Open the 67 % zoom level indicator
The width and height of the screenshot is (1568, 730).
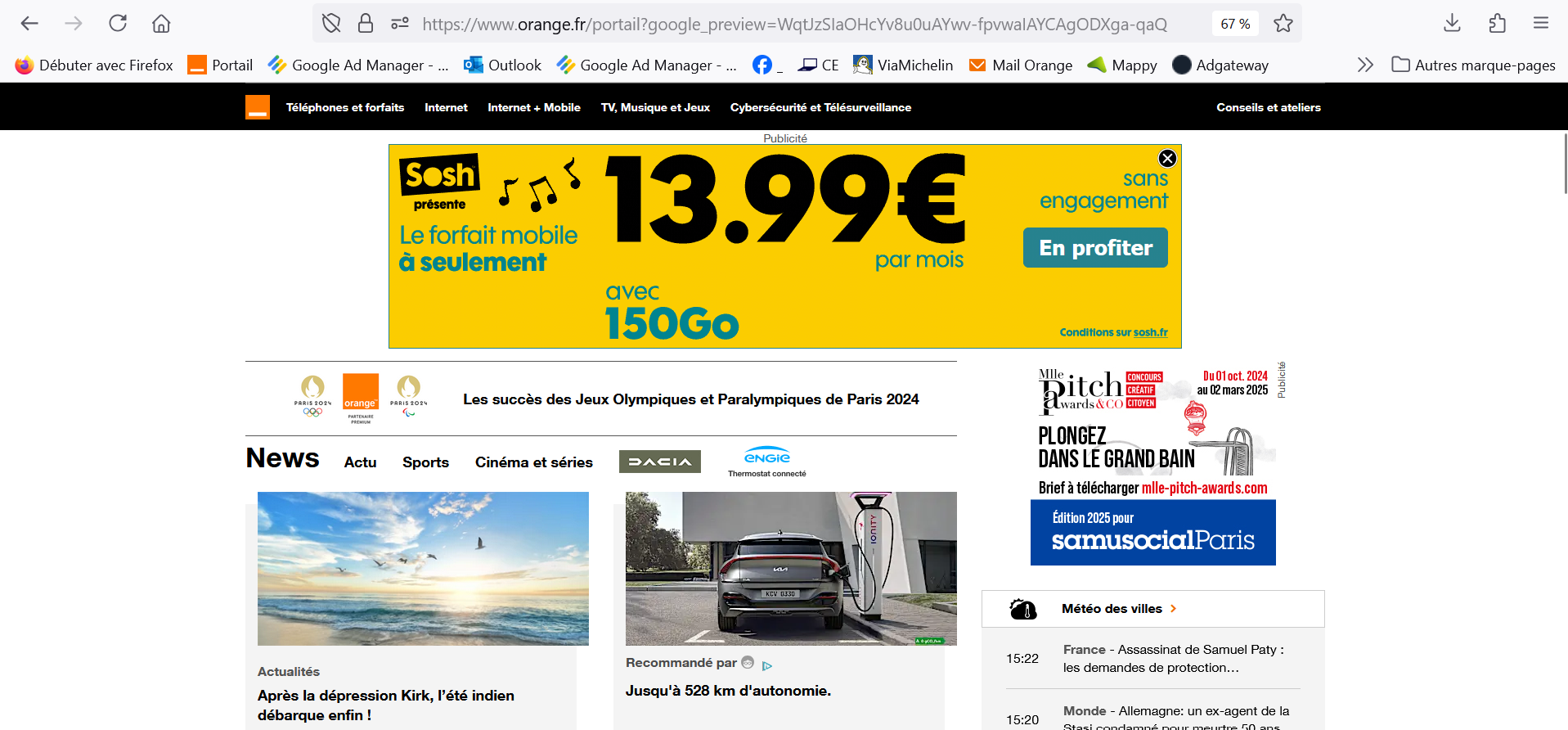(x=1235, y=24)
